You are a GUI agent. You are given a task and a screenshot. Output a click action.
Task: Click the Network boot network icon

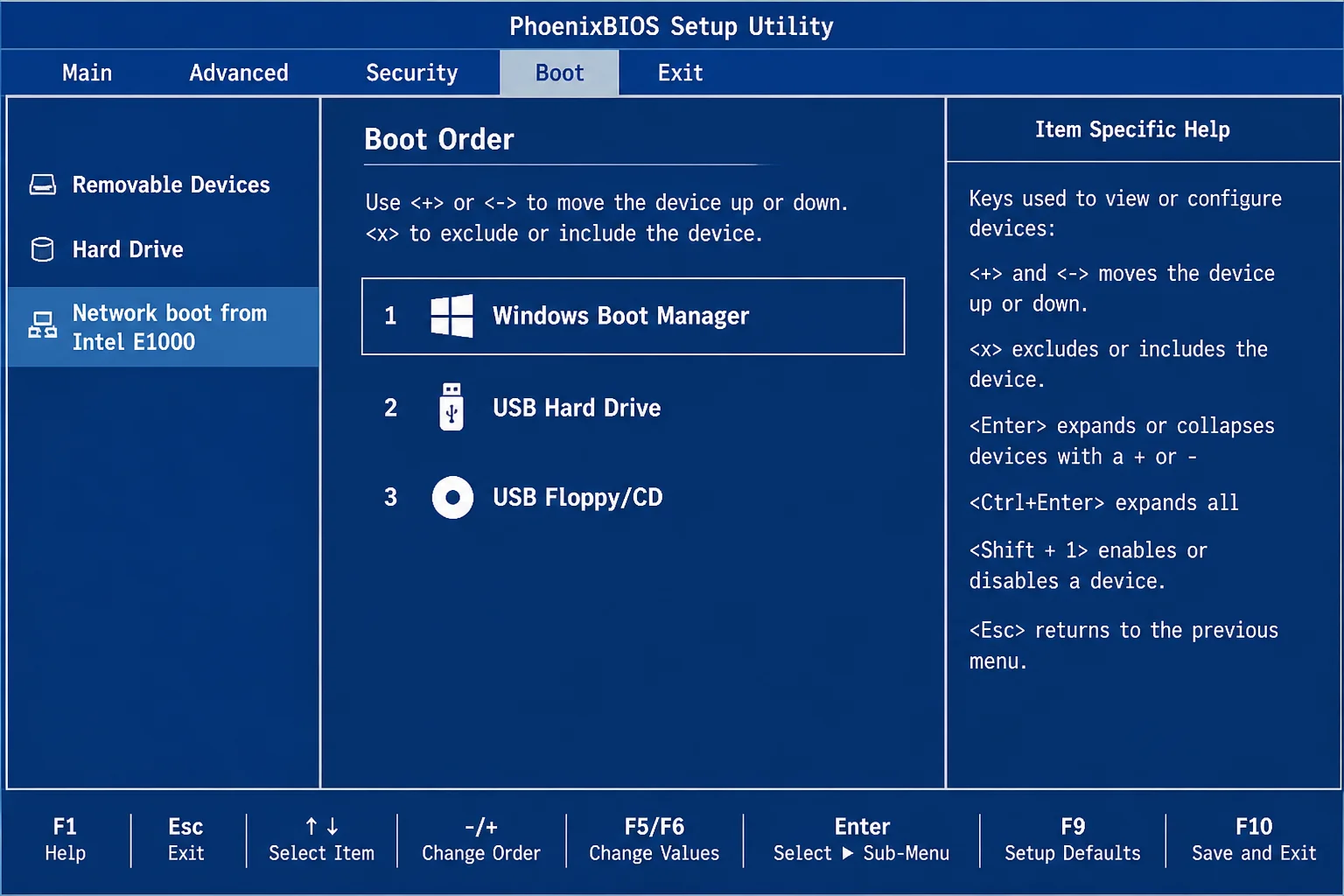42,325
